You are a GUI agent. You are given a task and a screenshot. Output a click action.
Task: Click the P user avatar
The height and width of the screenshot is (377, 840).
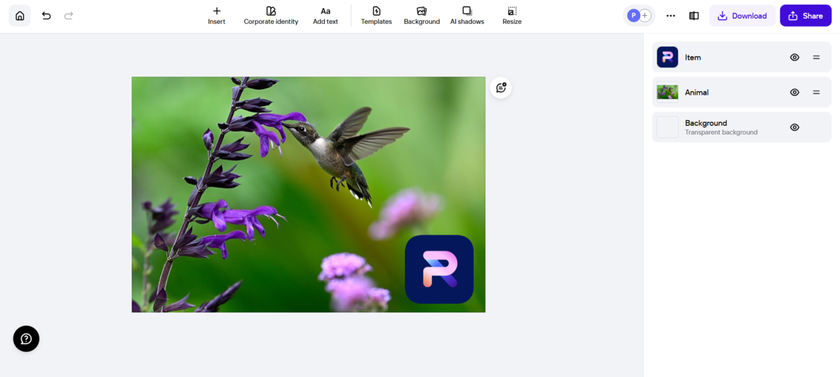(633, 16)
